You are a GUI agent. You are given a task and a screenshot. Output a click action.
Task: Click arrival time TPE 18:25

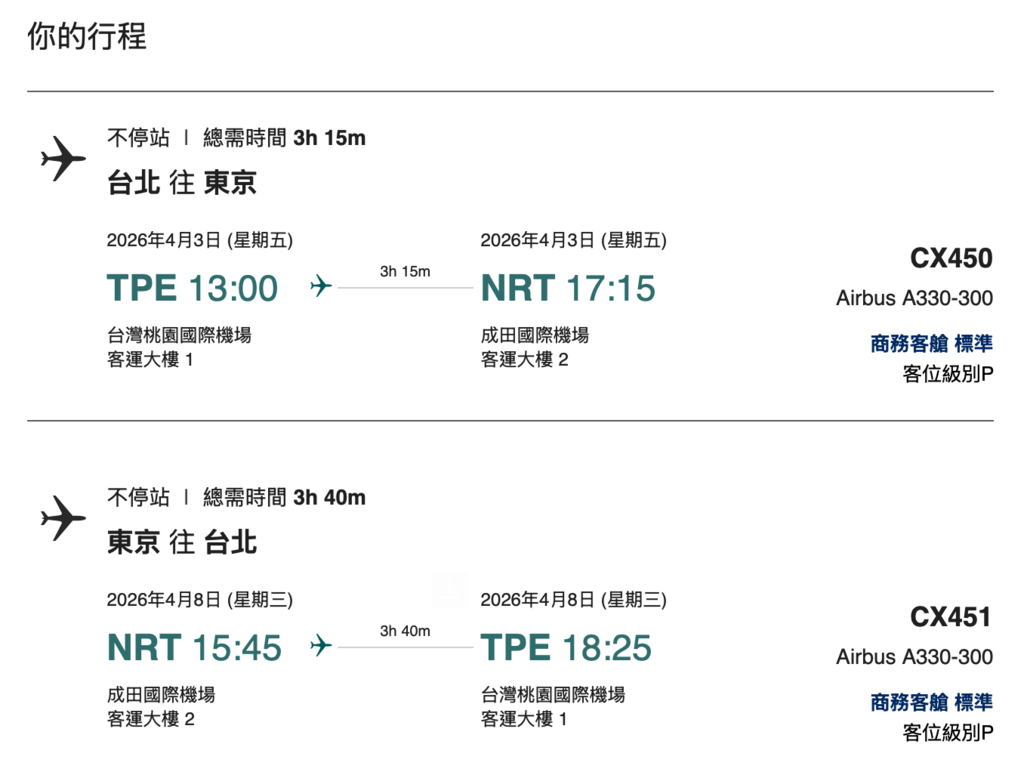click(566, 647)
